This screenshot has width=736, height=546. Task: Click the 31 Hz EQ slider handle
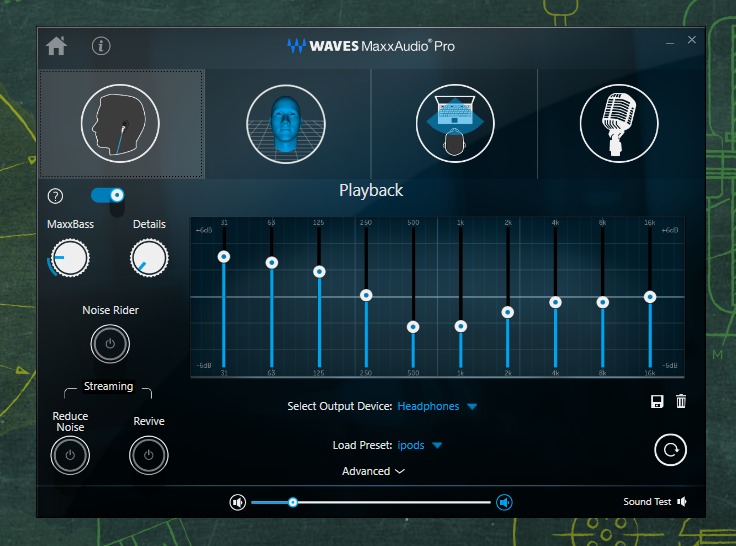pos(224,256)
